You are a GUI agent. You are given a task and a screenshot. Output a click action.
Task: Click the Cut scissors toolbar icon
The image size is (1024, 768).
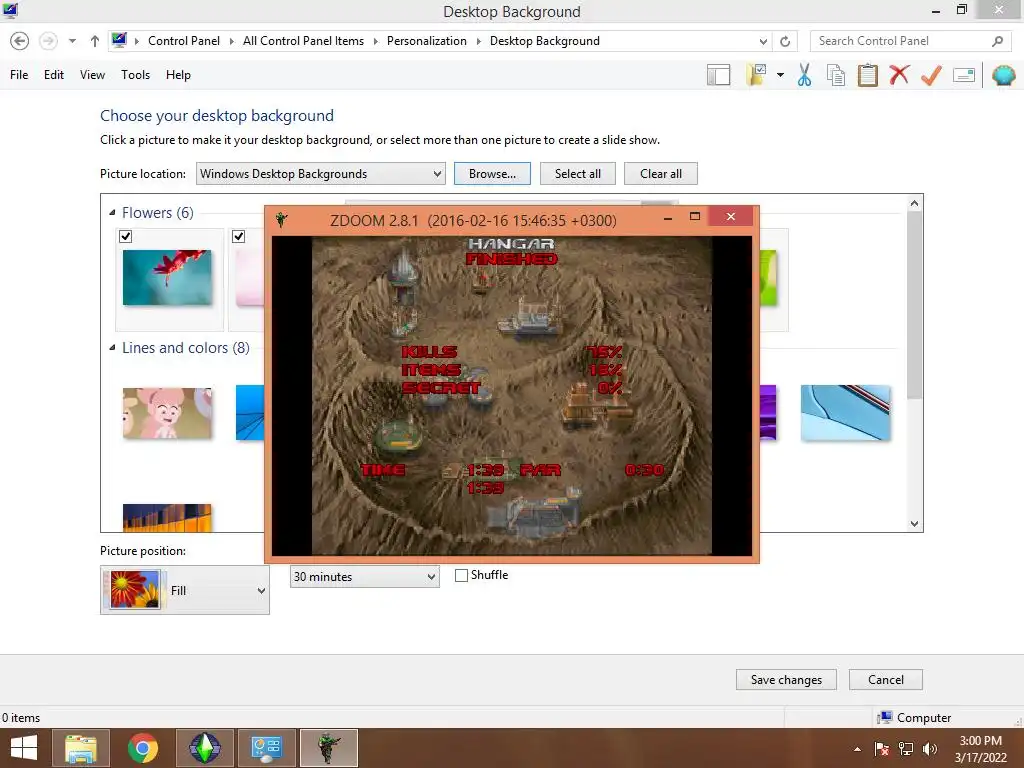[804, 75]
